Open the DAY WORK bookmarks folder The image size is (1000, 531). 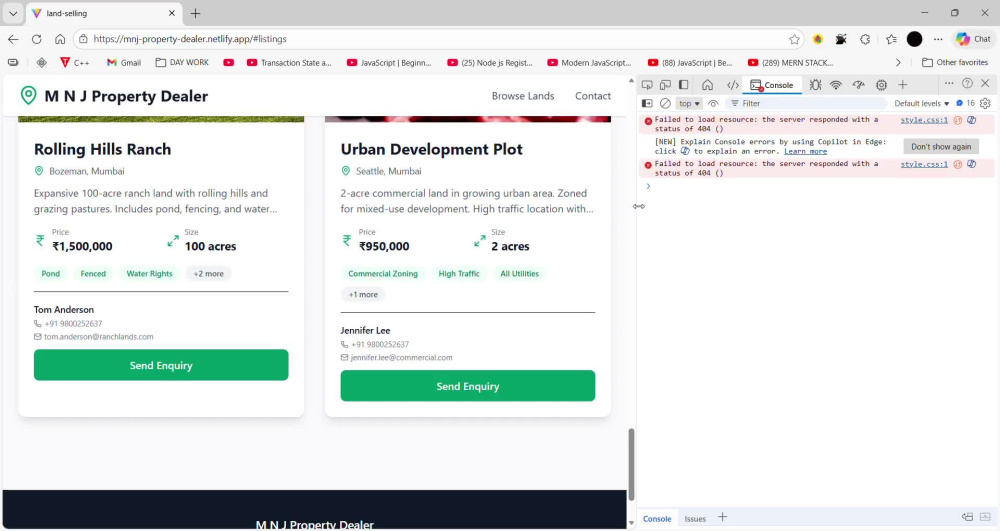point(182,62)
